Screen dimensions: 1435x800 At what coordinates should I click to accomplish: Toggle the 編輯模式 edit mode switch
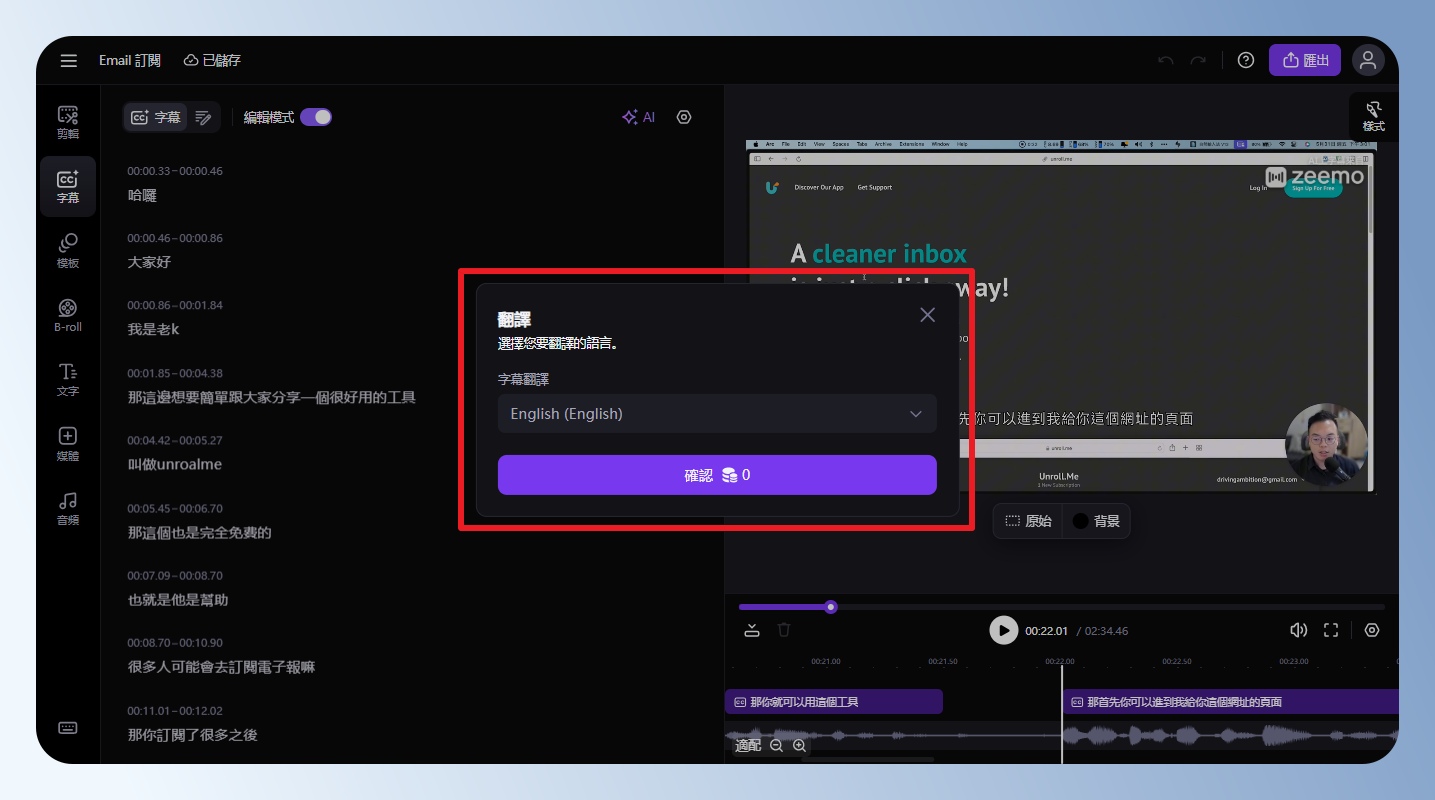click(315, 117)
